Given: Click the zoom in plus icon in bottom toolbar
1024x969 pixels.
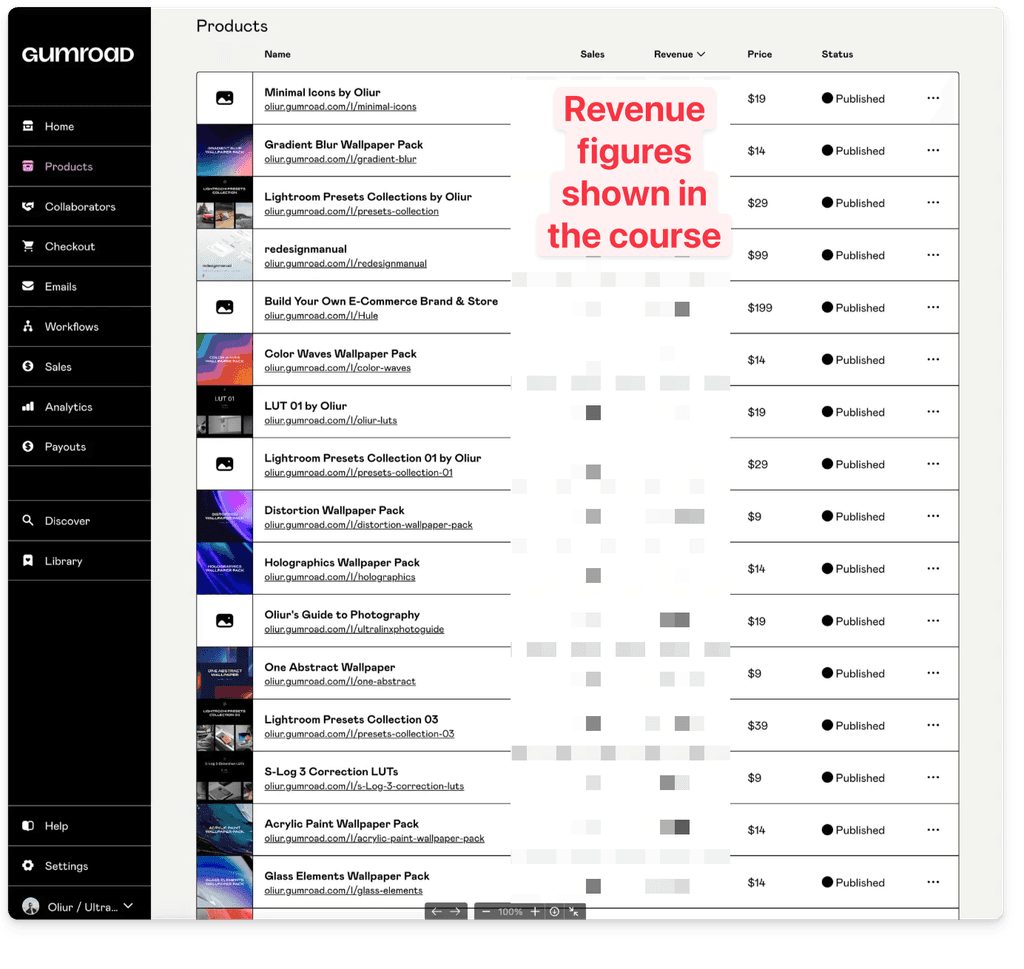Looking at the screenshot, I should 535,912.
